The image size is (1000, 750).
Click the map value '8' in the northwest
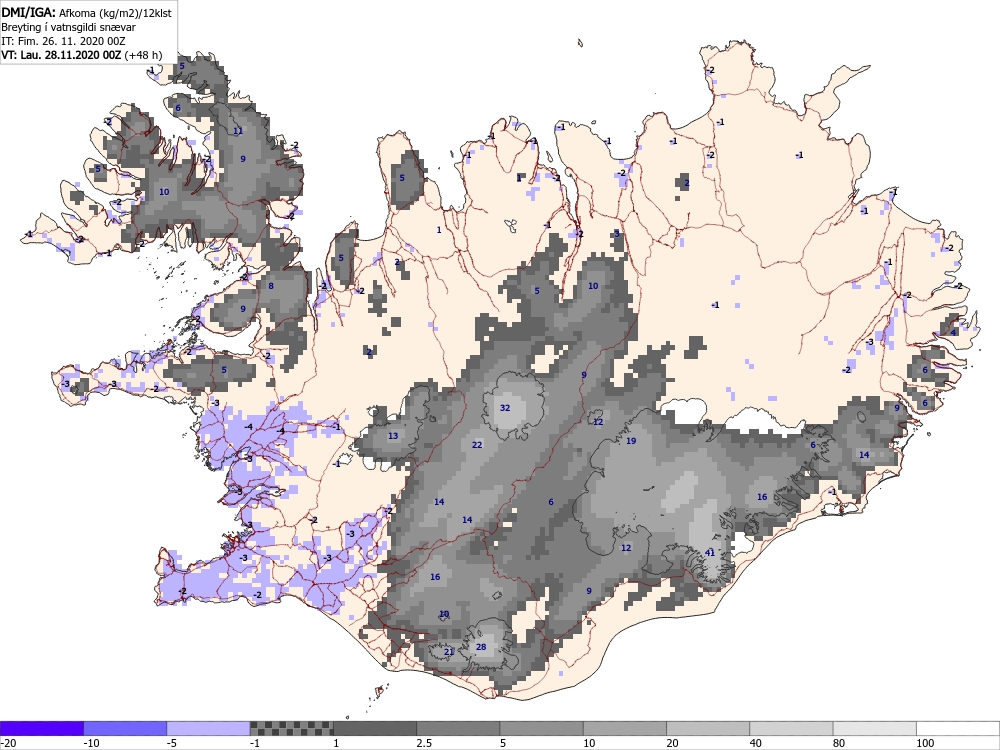click(271, 286)
